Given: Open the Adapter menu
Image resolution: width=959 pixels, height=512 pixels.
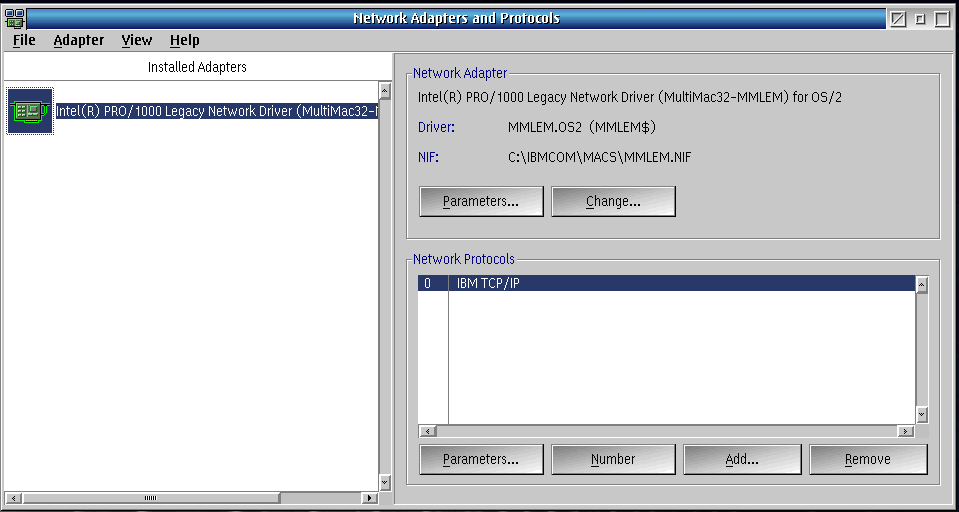Looking at the screenshot, I should (x=79, y=40).
